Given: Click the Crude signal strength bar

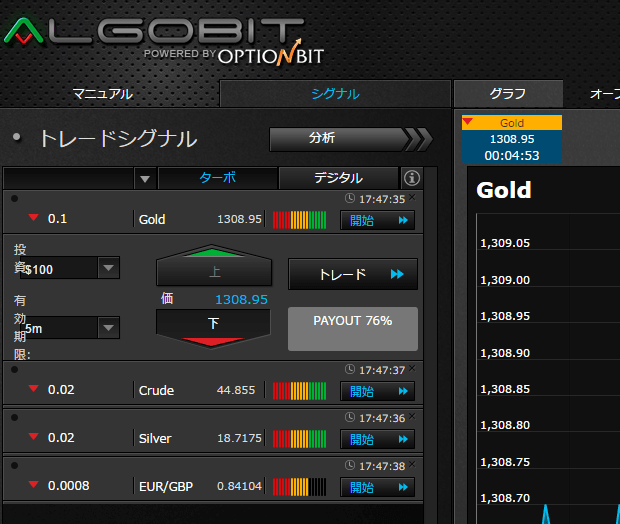Looking at the screenshot, I should (299, 391).
